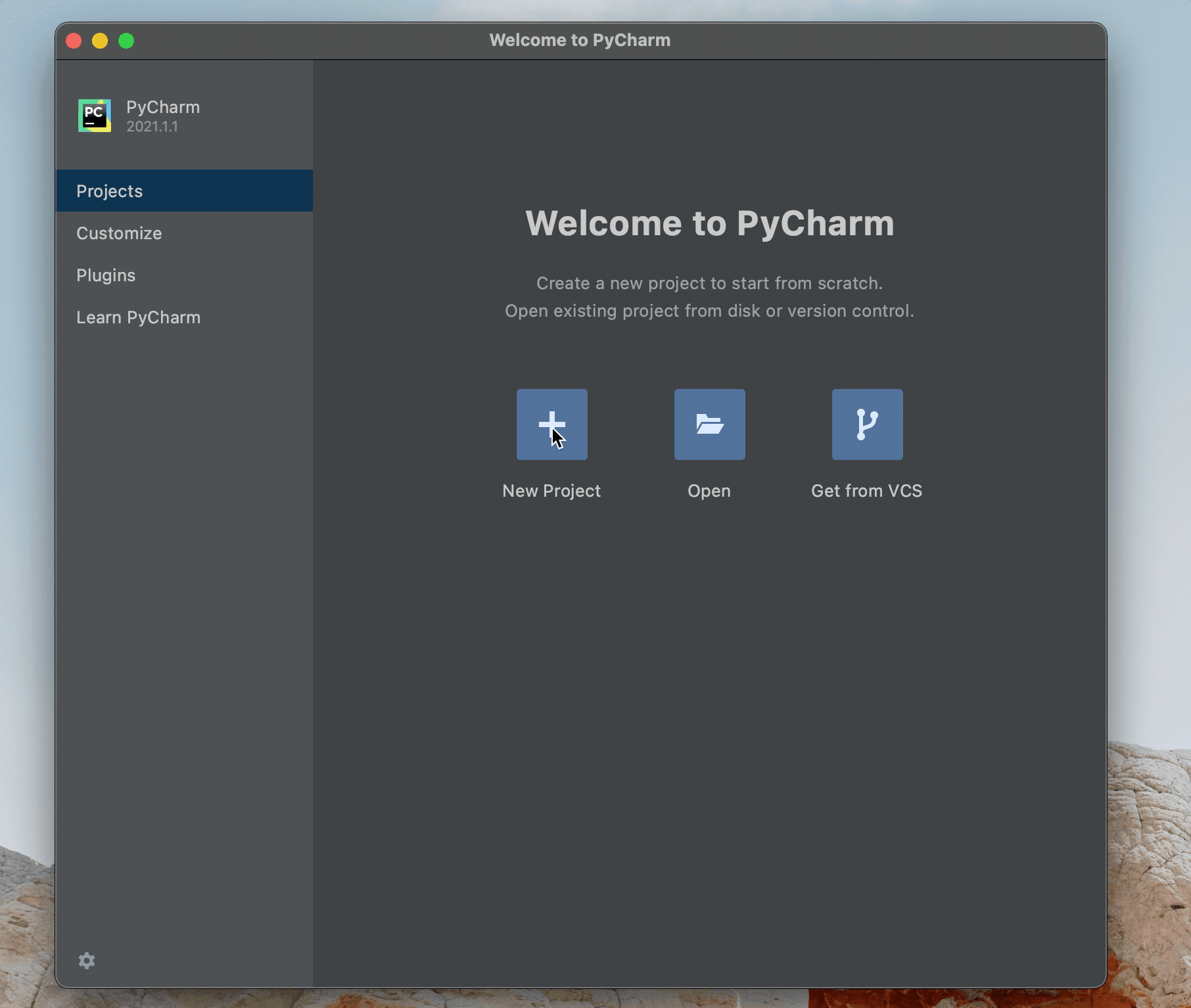
Task: Open the settings gear in the sidebar
Action: pos(87,960)
